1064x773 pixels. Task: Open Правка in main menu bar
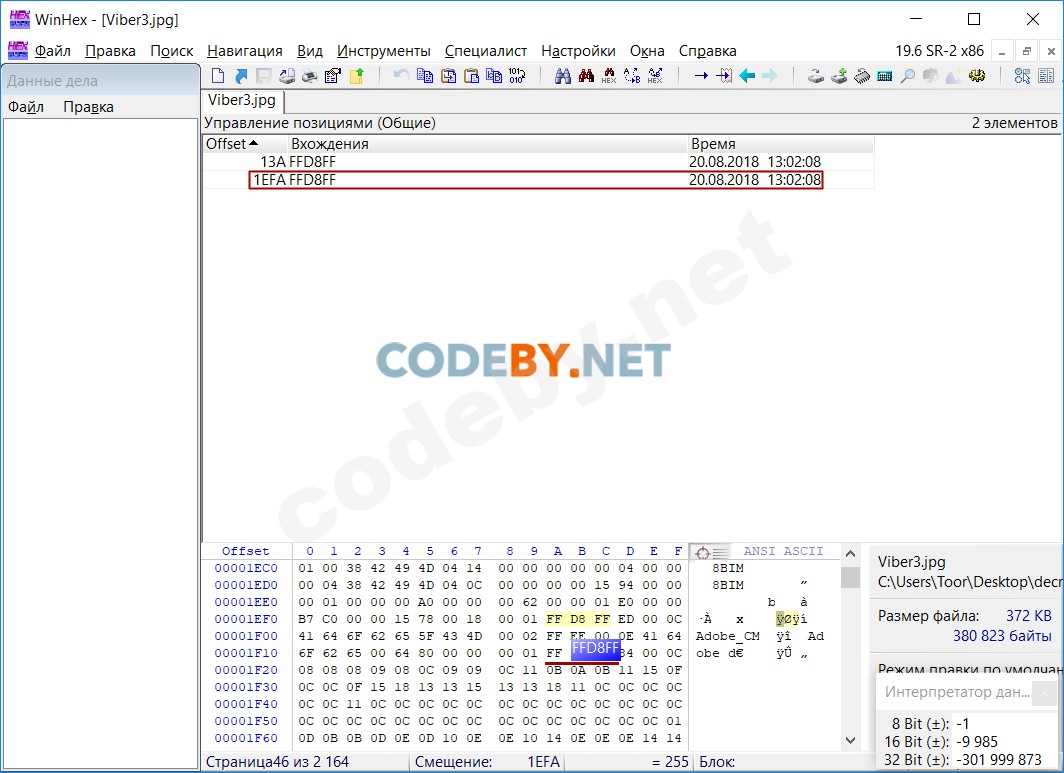[111, 51]
